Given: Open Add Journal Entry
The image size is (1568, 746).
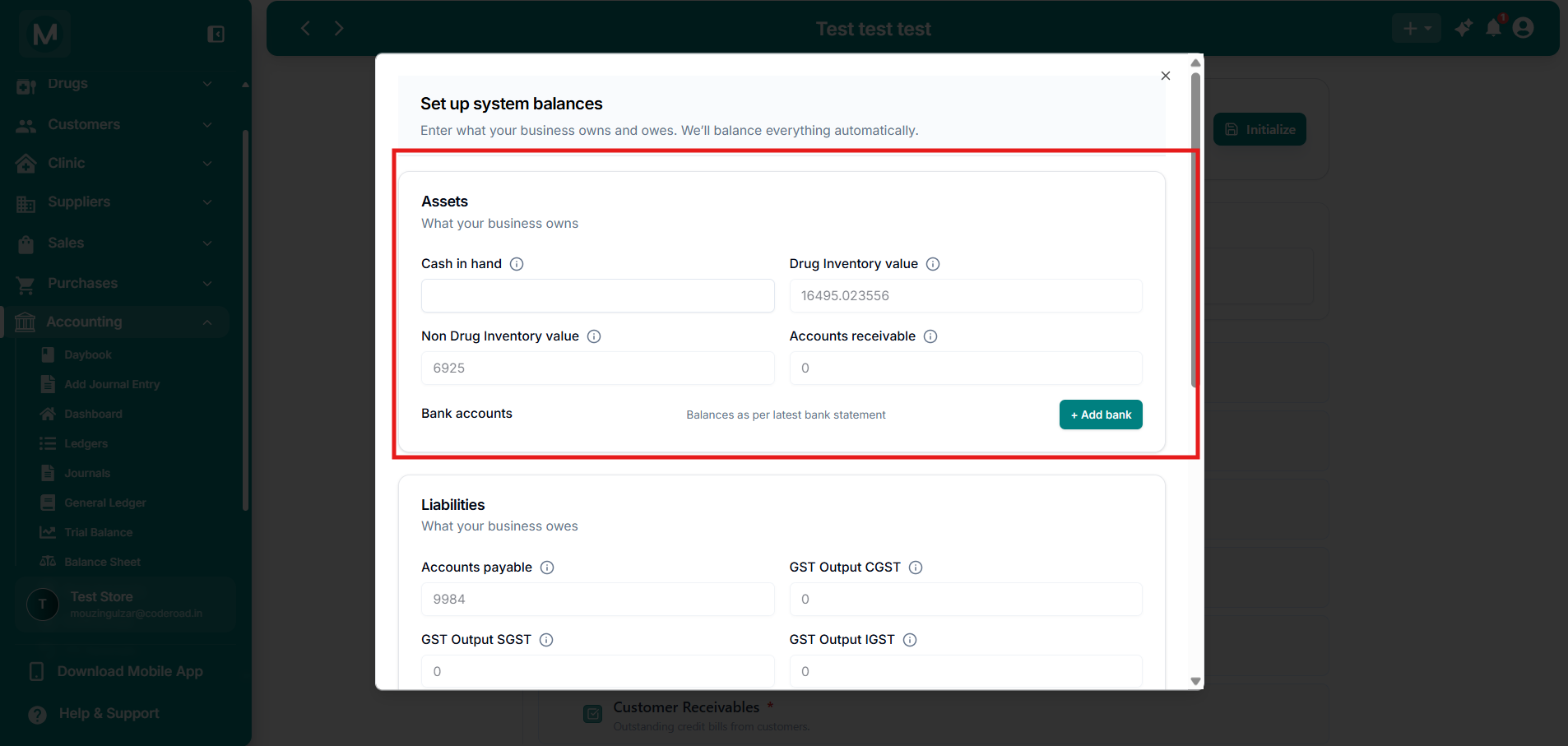Looking at the screenshot, I should [x=112, y=384].
